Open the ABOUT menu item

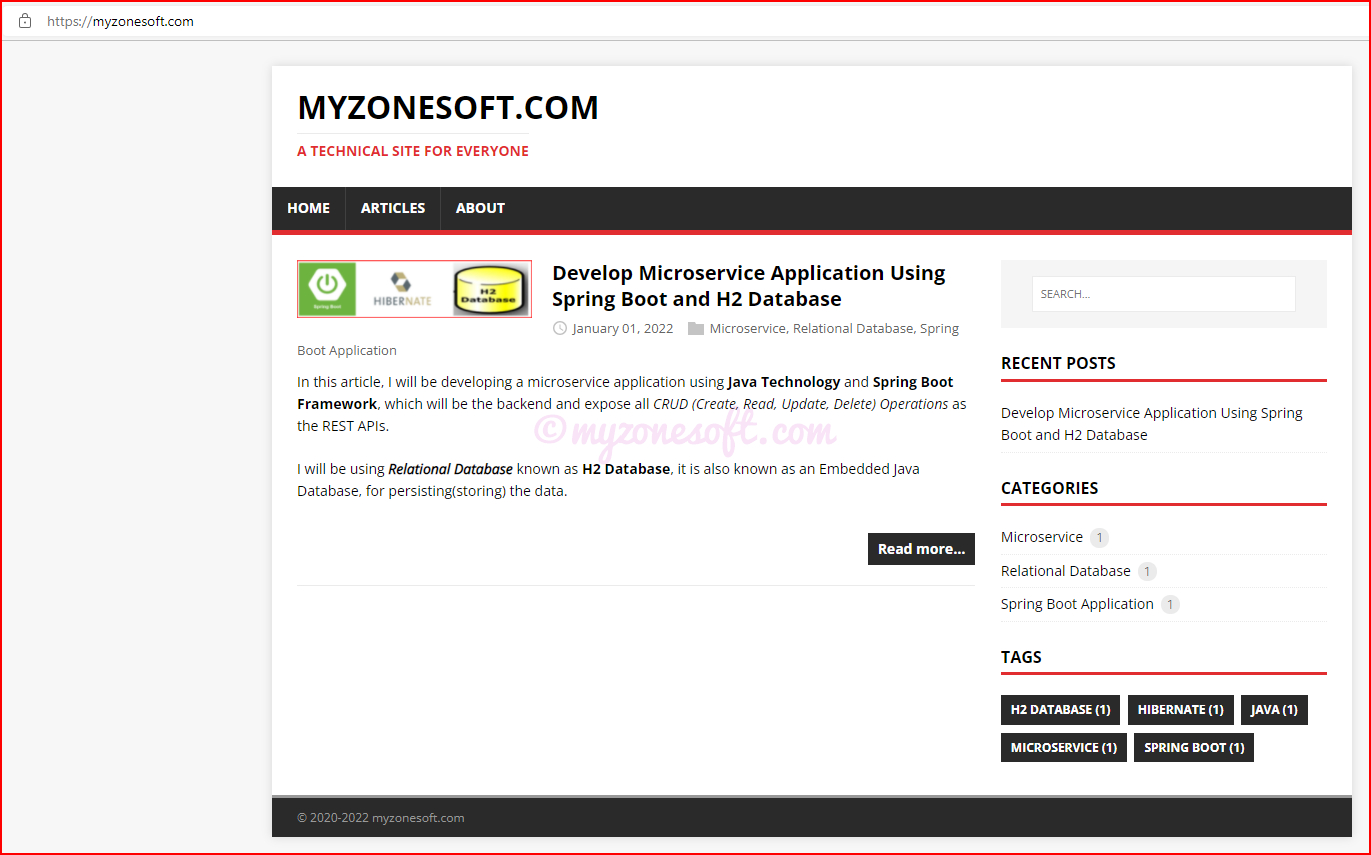pyautogui.click(x=480, y=208)
